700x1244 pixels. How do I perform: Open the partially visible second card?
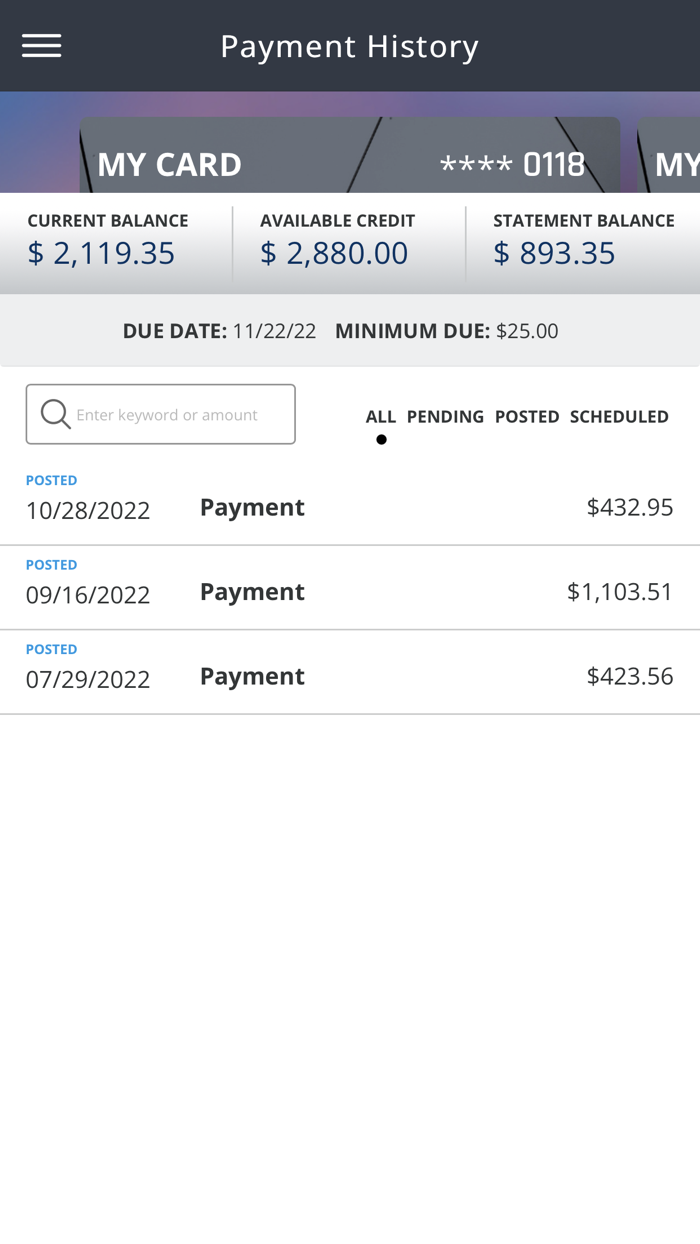tap(670, 162)
